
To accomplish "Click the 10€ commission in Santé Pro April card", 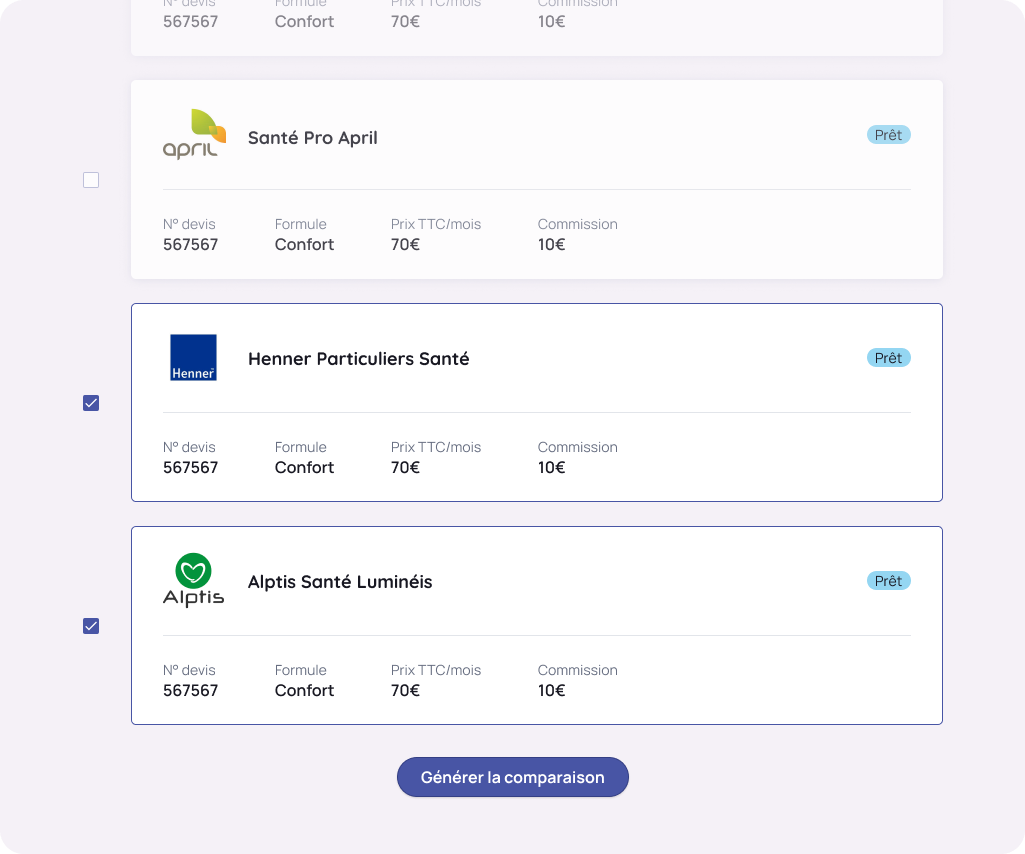I will (x=551, y=245).
